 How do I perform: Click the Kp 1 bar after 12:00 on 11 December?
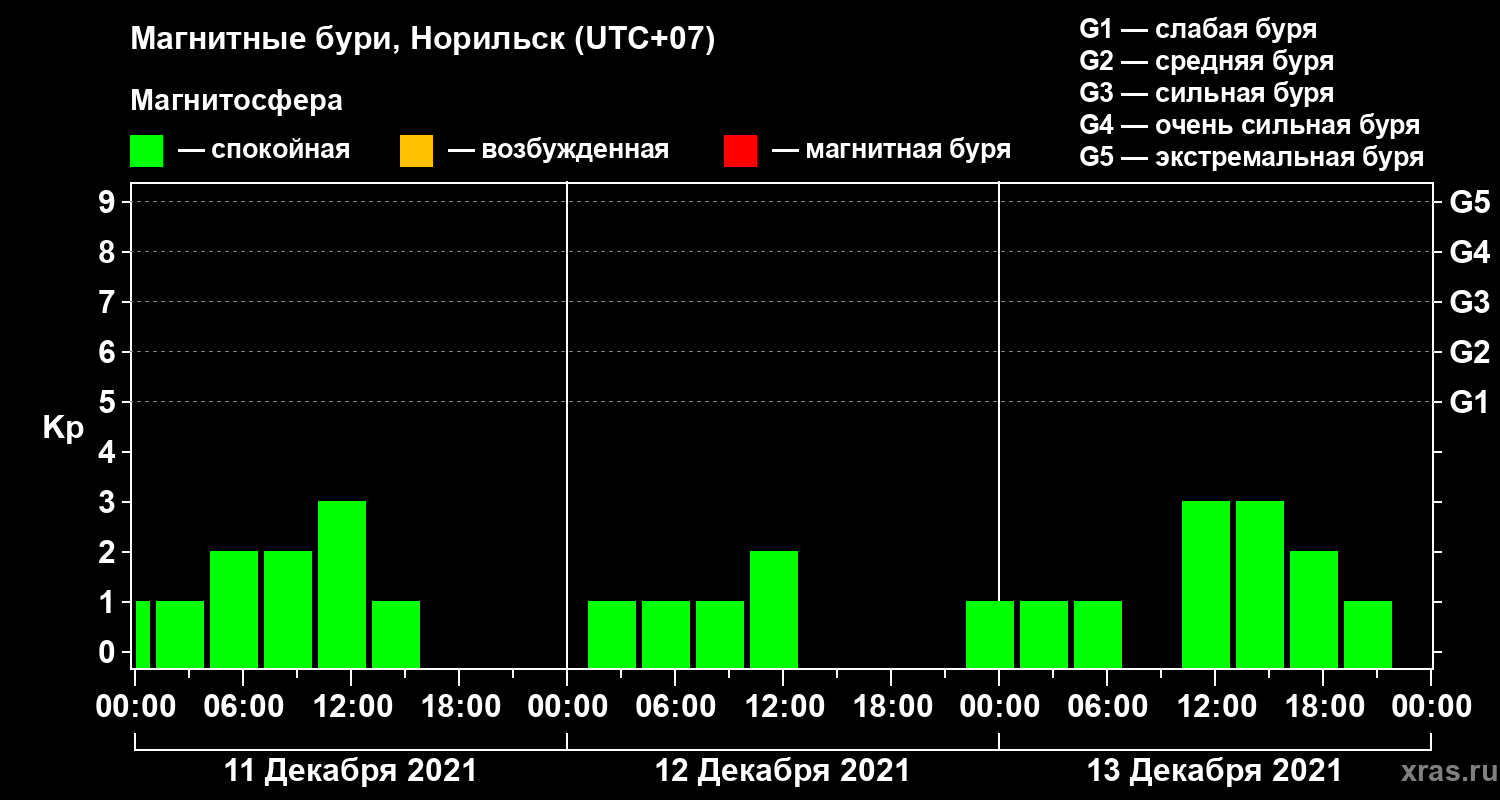396,634
